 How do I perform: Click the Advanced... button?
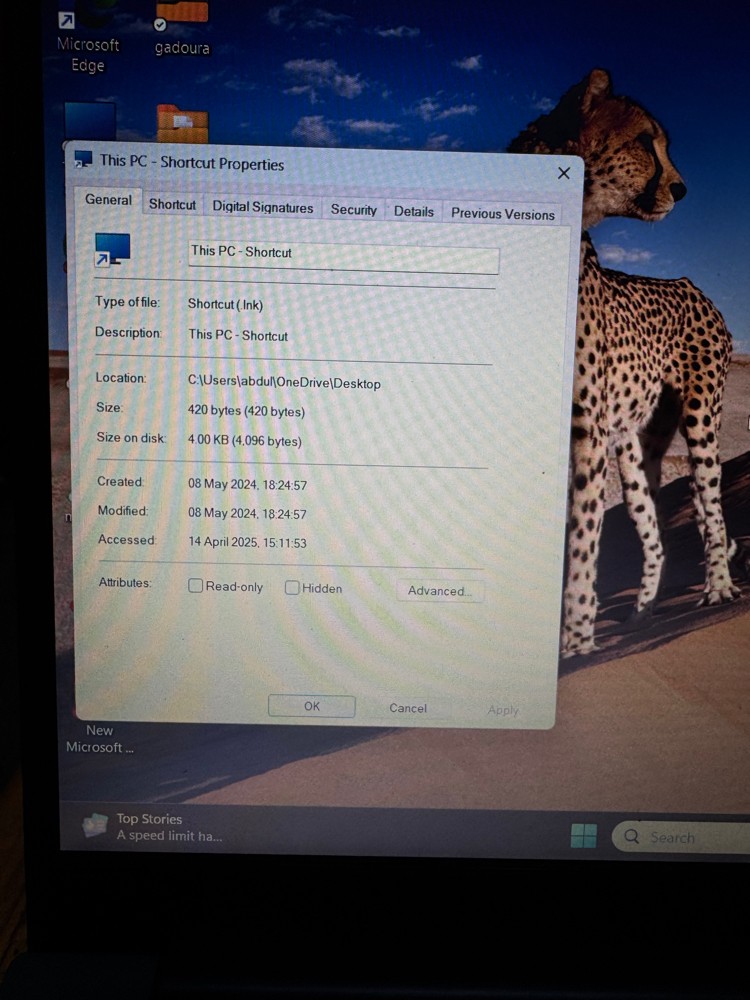point(439,591)
